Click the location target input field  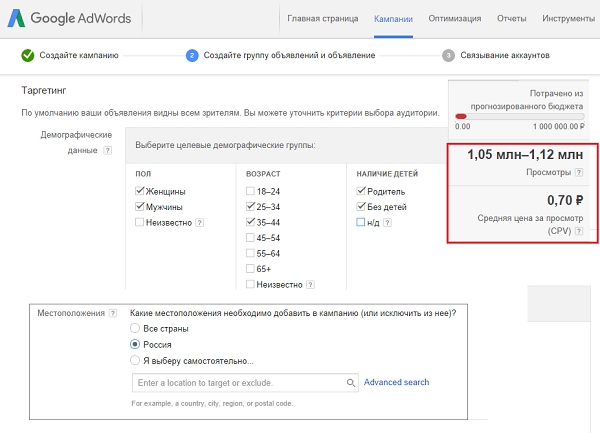pyautogui.click(x=238, y=383)
